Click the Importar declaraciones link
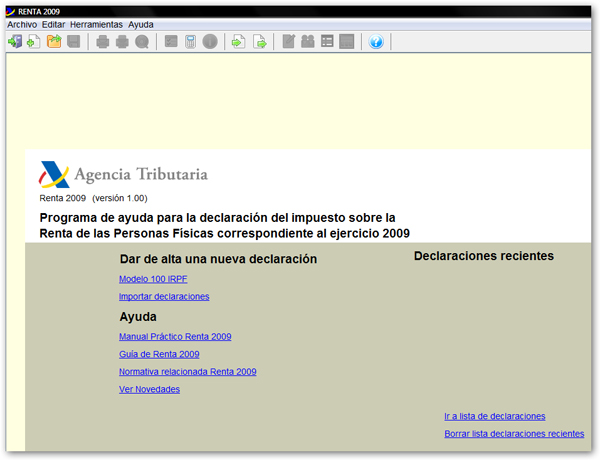Screen dimensions: 600x460 click(x=164, y=297)
